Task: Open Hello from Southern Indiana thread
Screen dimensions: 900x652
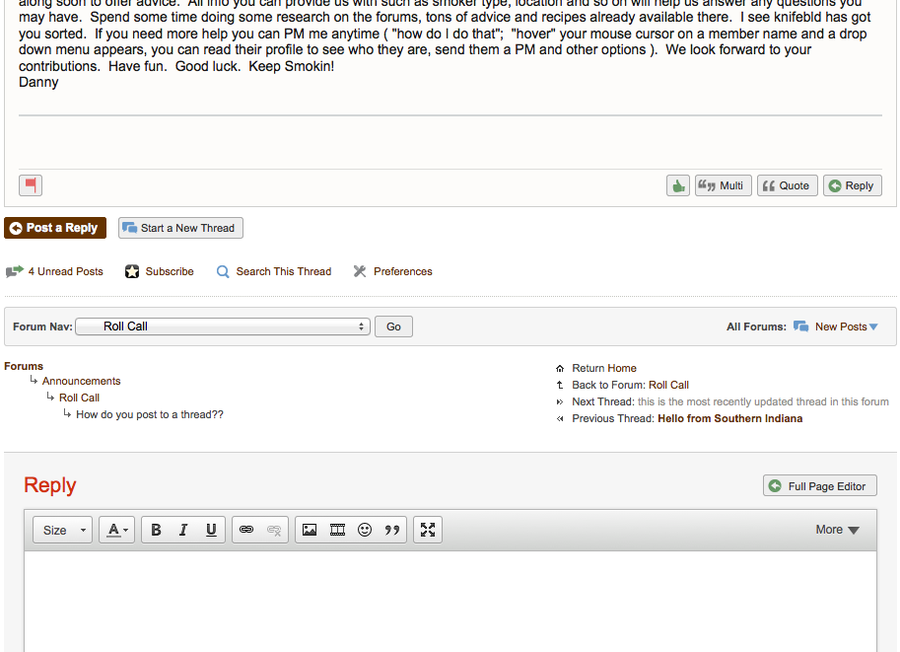Action: coord(729,418)
